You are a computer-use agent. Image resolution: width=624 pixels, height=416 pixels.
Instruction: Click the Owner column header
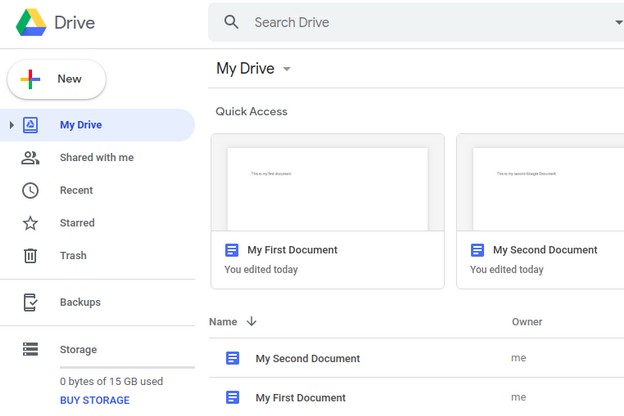point(527,322)
